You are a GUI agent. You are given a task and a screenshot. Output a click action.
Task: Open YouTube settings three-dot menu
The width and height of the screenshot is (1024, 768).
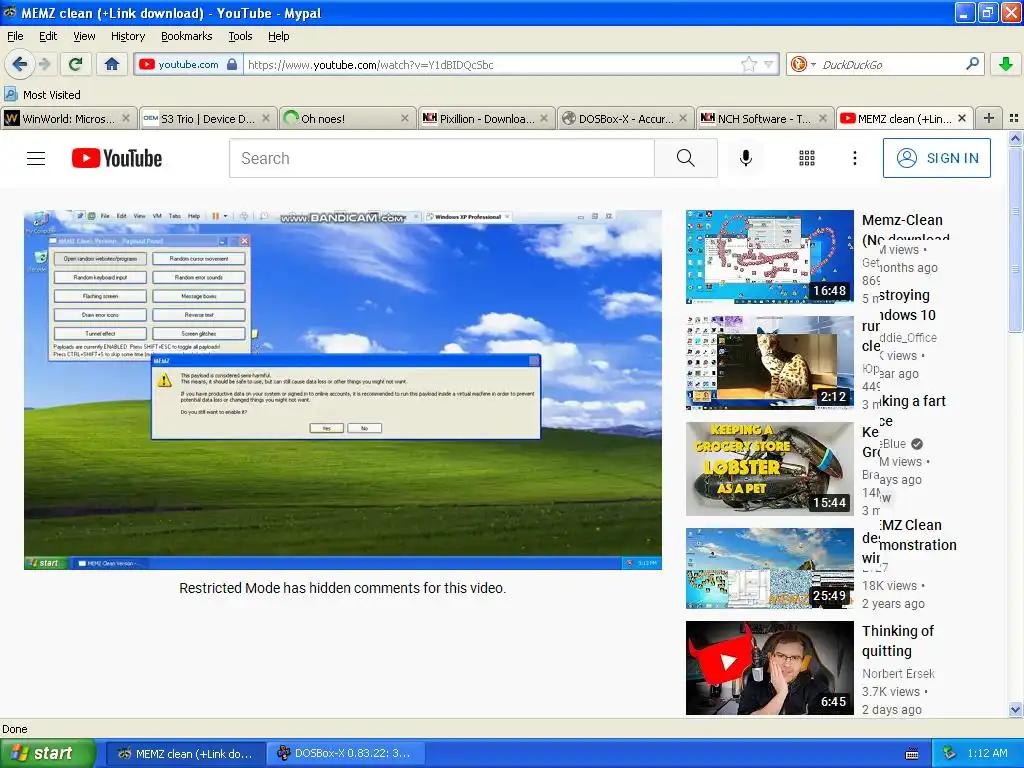854,158
